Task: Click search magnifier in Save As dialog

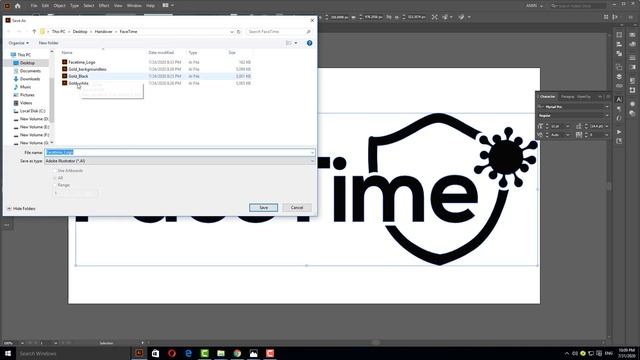Action: [x=309, y=31]
